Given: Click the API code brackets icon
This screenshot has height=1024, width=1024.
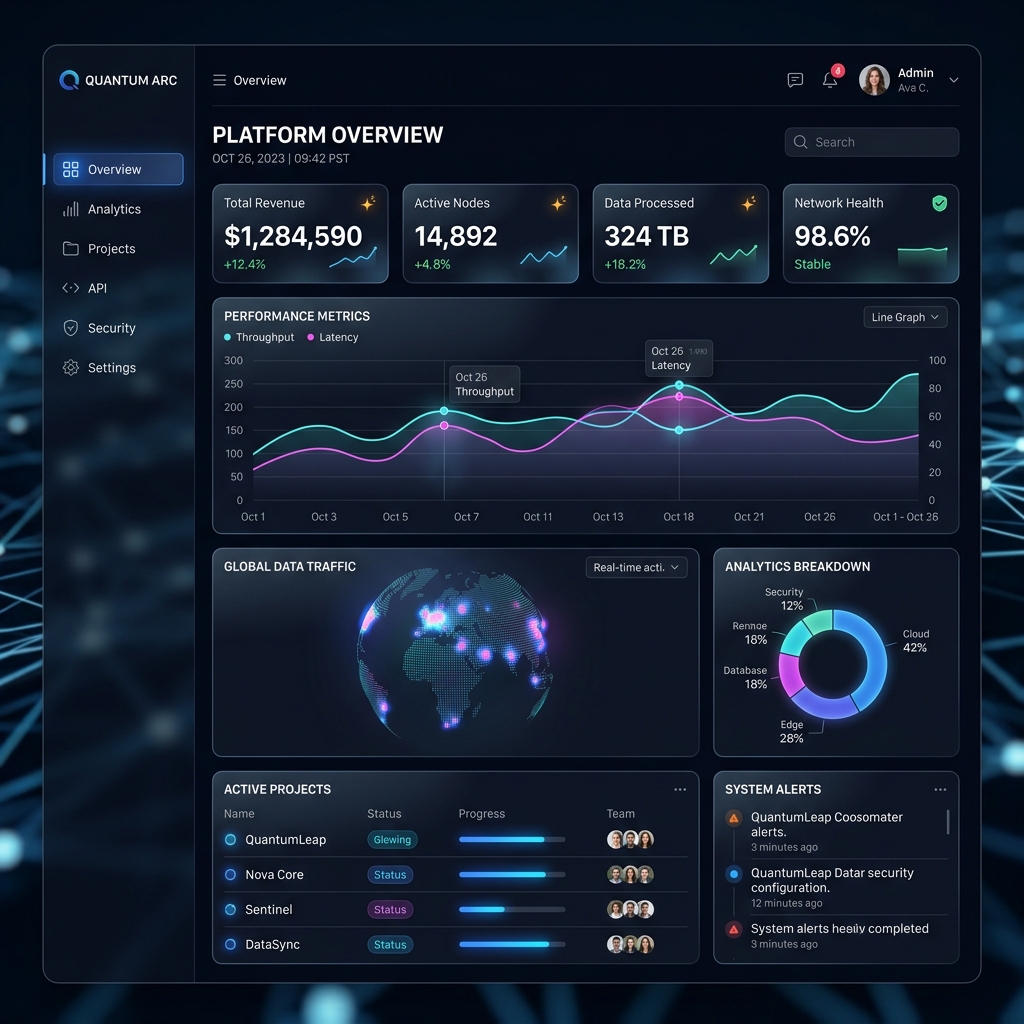Looking at the screenshot, I should 71,288.
